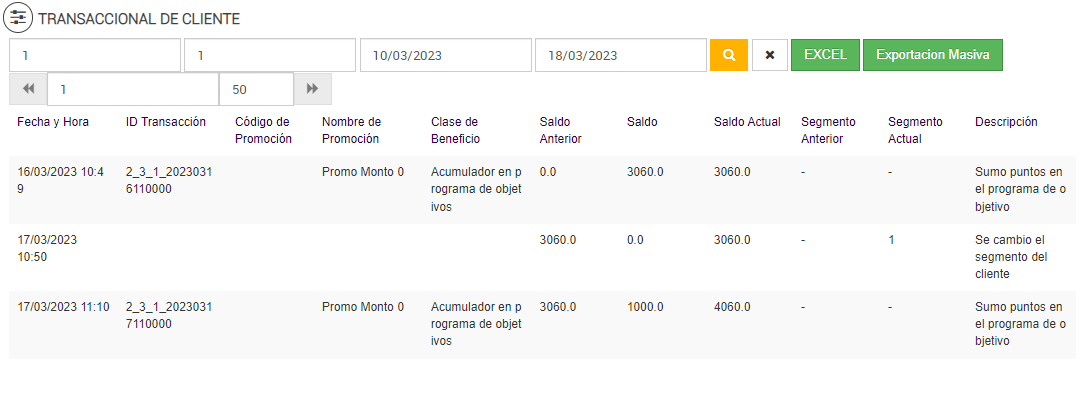1083x413 pixels.
Task: Click the orange search magnifier button
Action: click(x=729, y=55)
